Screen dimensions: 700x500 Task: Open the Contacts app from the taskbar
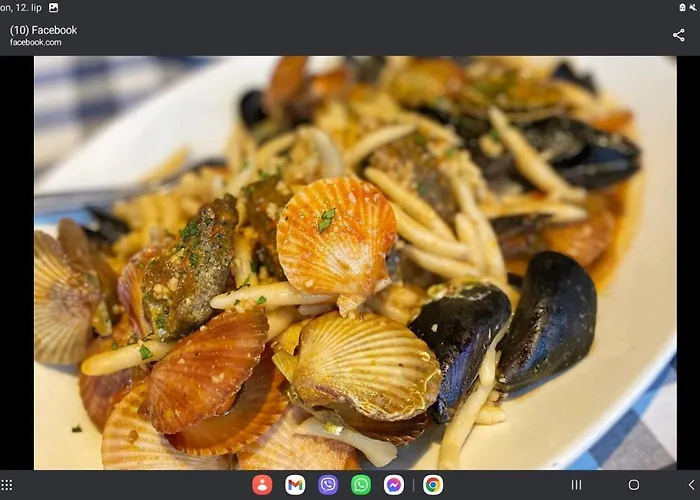click(x=262, y=485)
